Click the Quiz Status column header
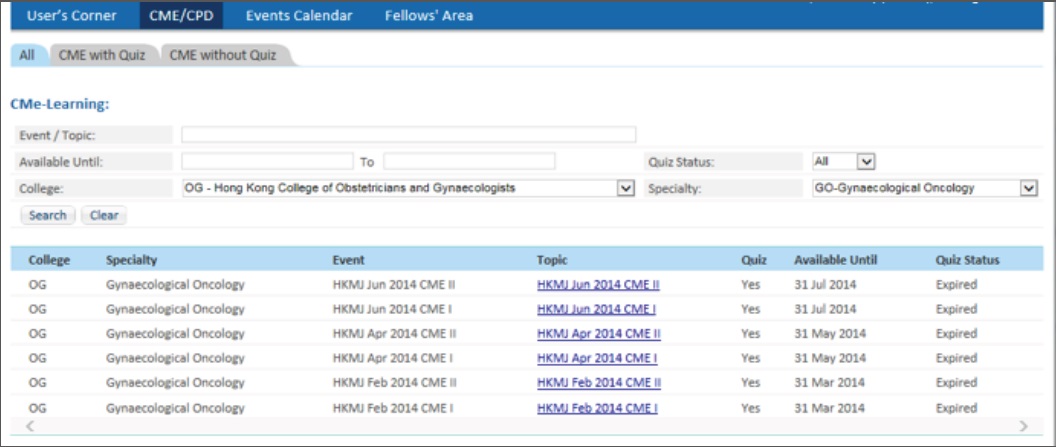The image size is (1056, 447). pos(968,260)
